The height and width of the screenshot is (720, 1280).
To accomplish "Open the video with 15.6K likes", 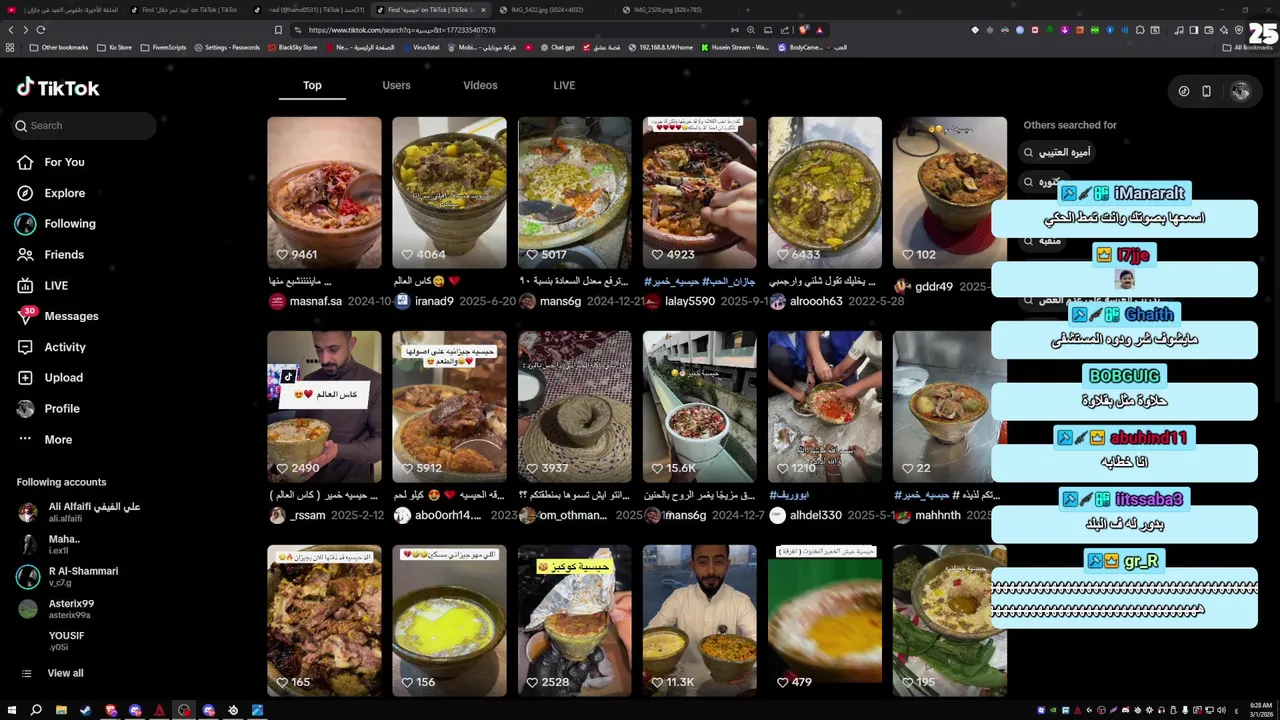I will (x=699, y=407).
